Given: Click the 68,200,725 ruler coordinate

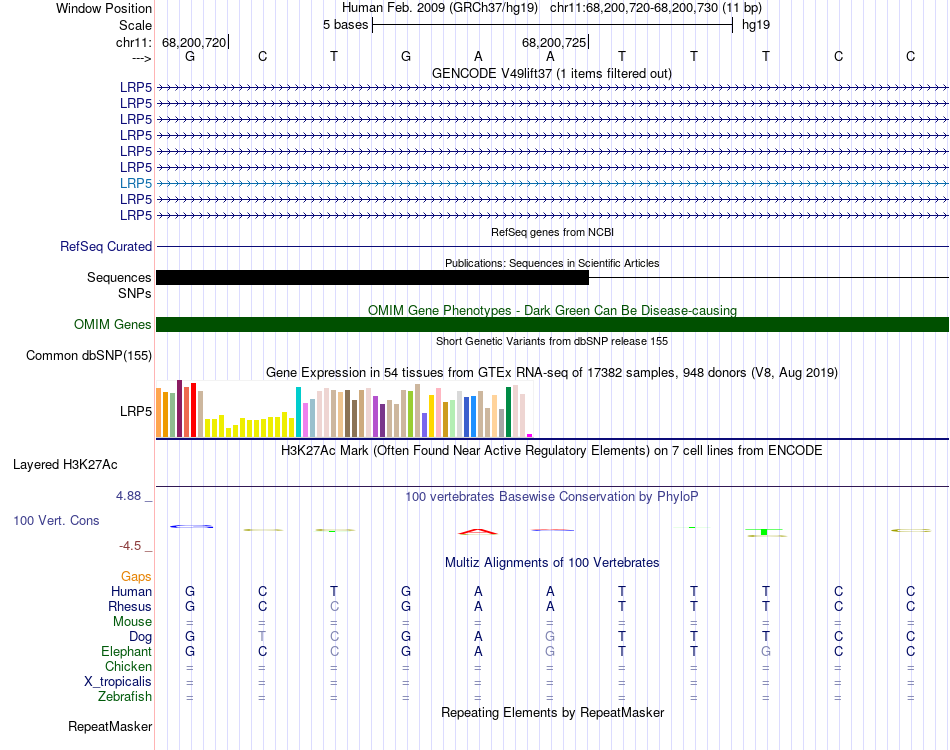Looking at the screenshot, I should 554,42.
